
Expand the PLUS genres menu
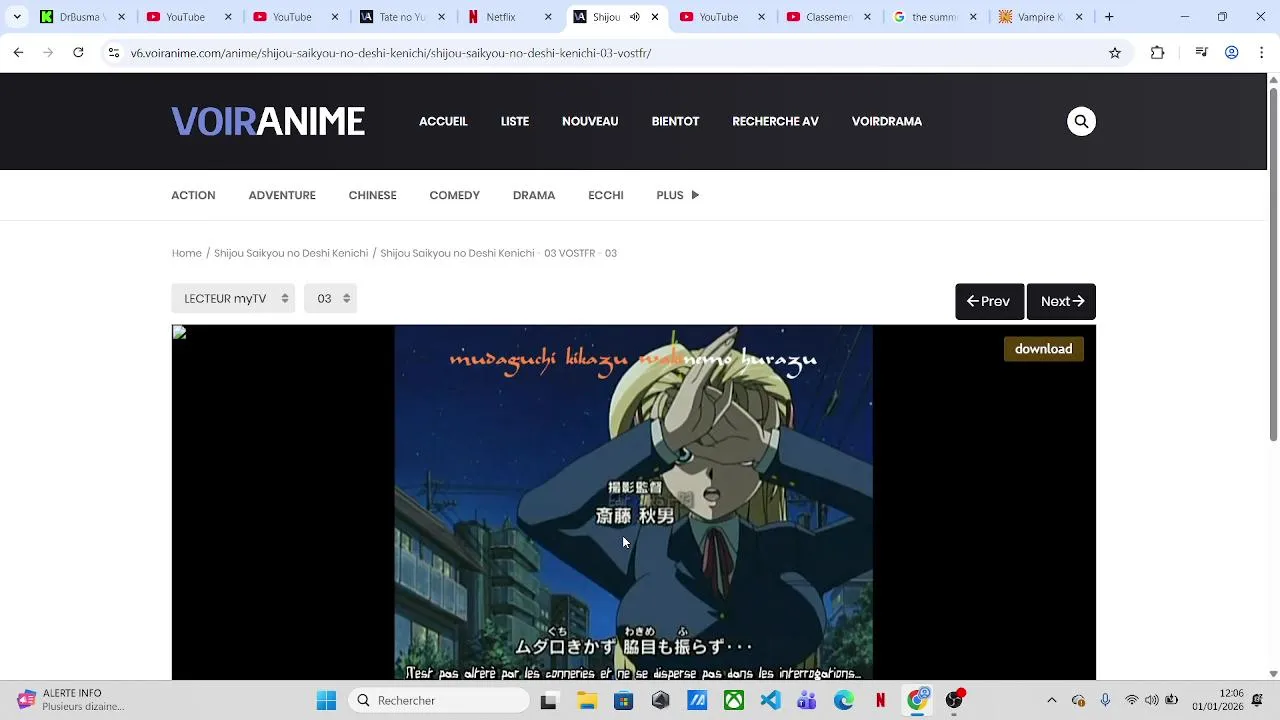coord(678,195)
